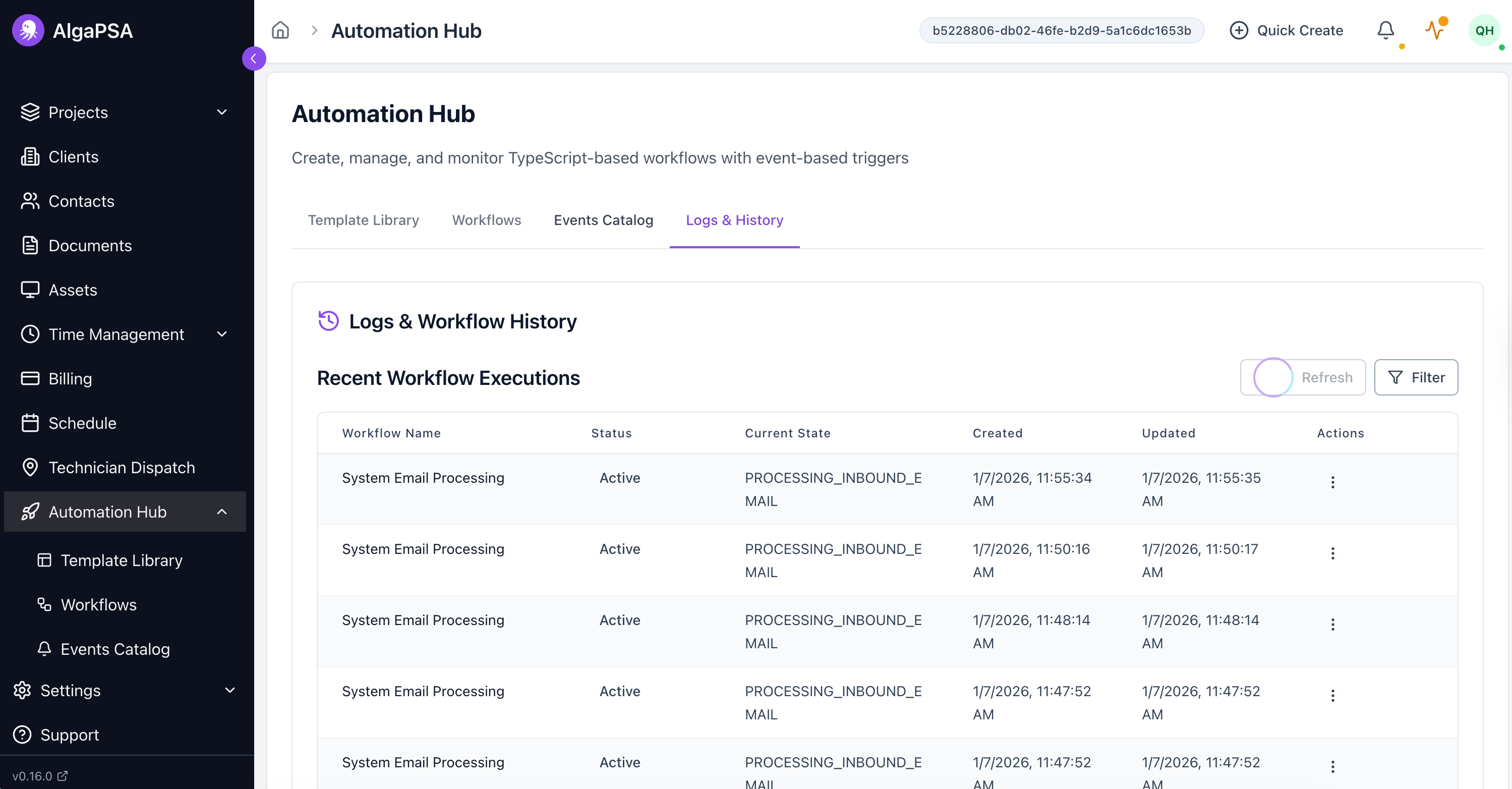Click the AlgaPSA octopus logo
1512x789 pixels.
point(28,30)
